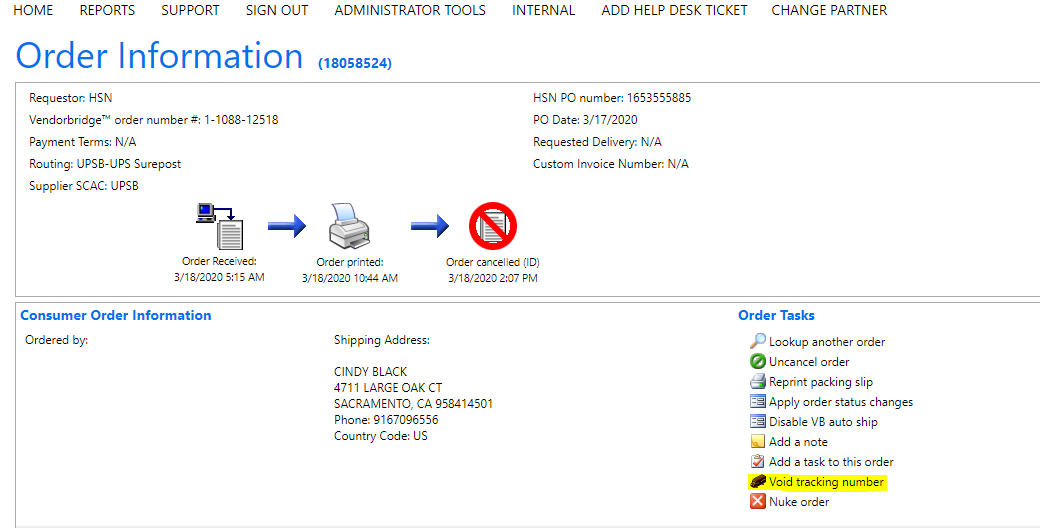Click the HSN PO number 1653555885 text
The height and width of the screenshot is (528, 1040).
pos(612,98)
